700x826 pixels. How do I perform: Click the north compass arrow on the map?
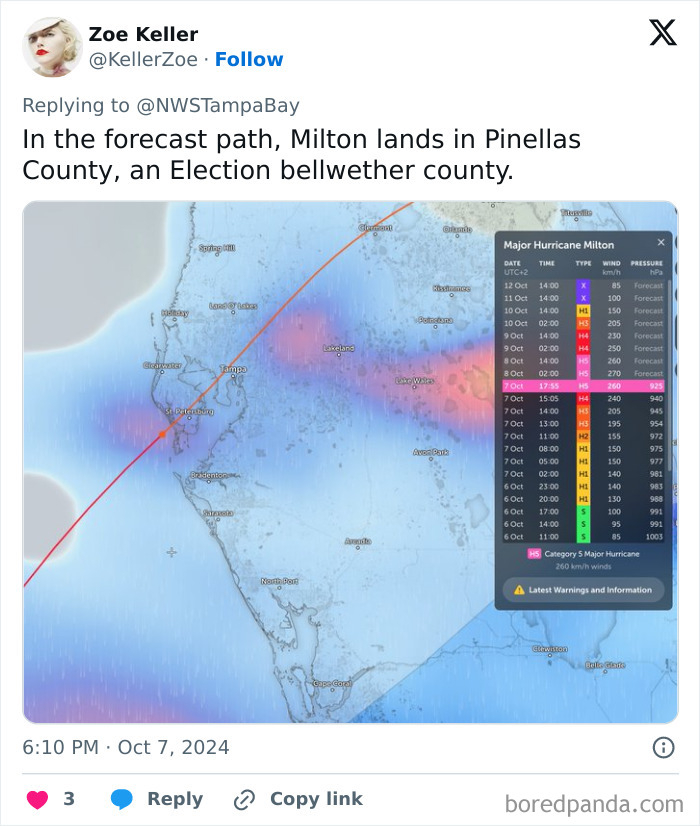172,550
